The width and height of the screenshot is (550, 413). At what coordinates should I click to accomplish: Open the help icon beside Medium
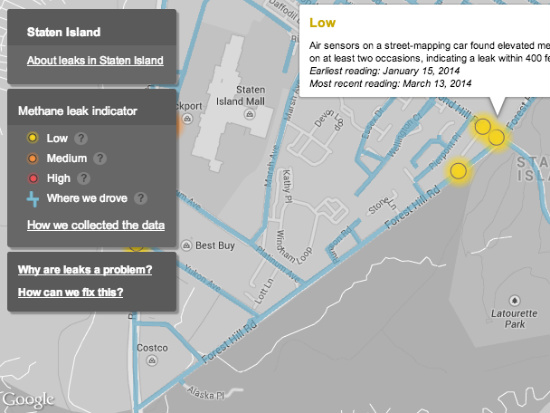point(100,159)
